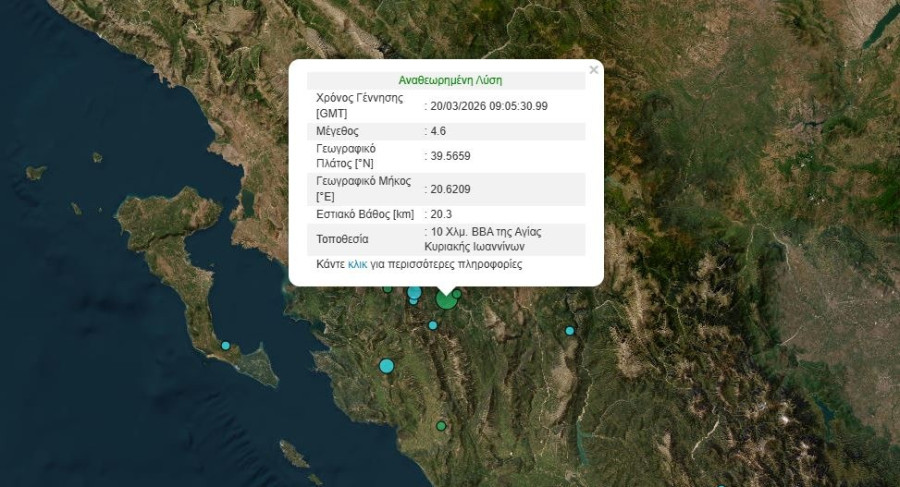900x487 pixels.
Task: Click the latitude value 39.5659
Action: point(450,156)
